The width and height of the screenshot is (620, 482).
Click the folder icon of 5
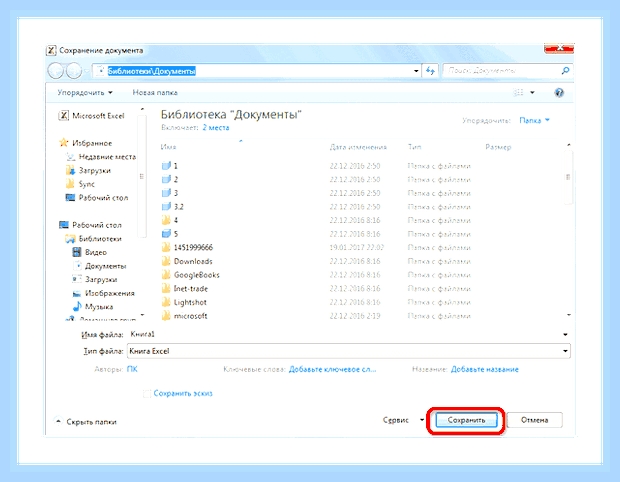[166, 234]
